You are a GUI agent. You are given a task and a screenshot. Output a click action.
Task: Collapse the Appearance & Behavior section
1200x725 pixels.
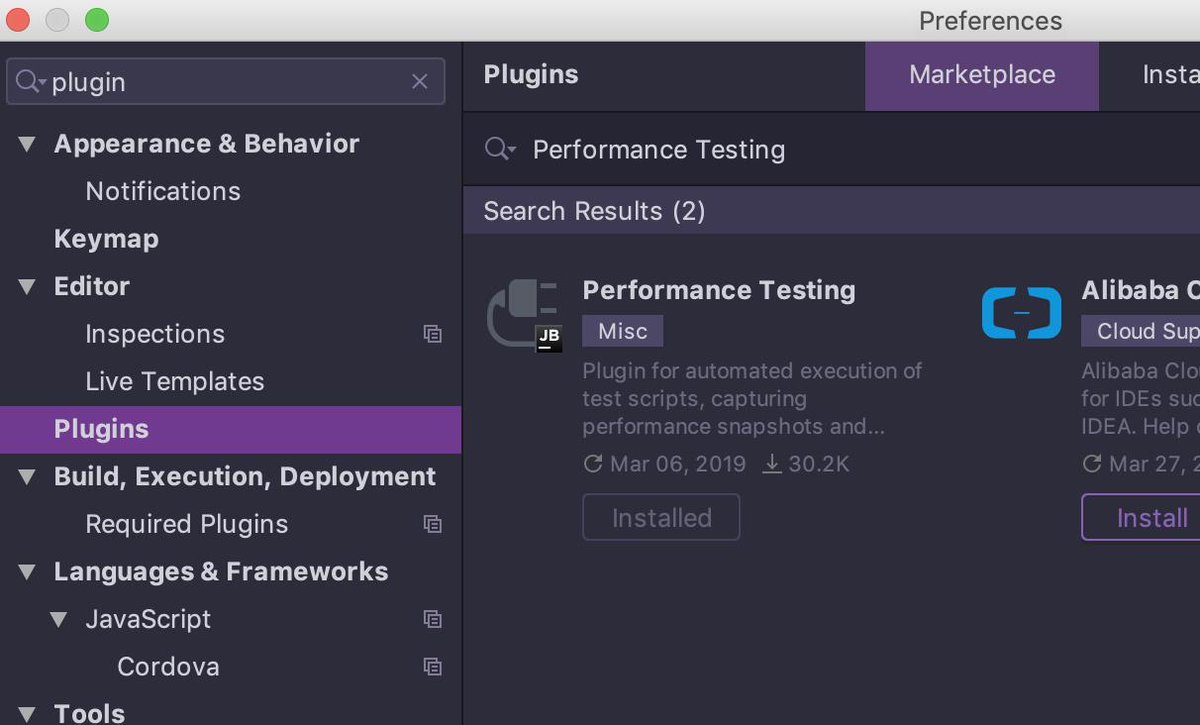tap(27, 144)
